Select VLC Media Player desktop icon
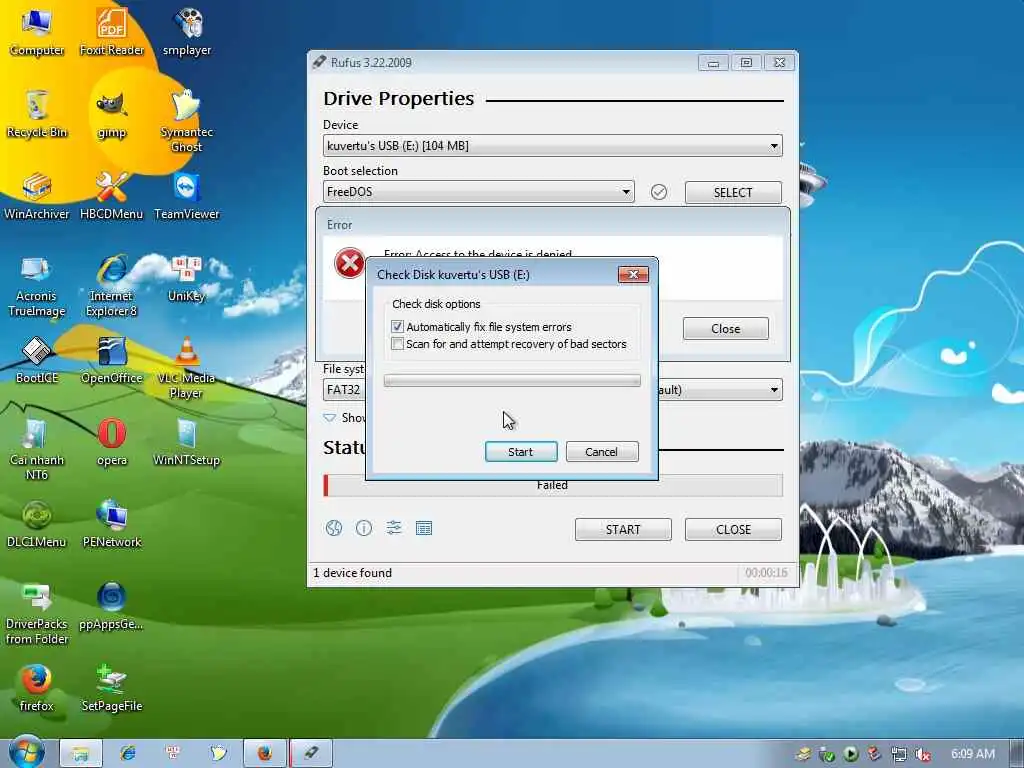Viewport: 1024px width, 768px height. coord(187,367)
